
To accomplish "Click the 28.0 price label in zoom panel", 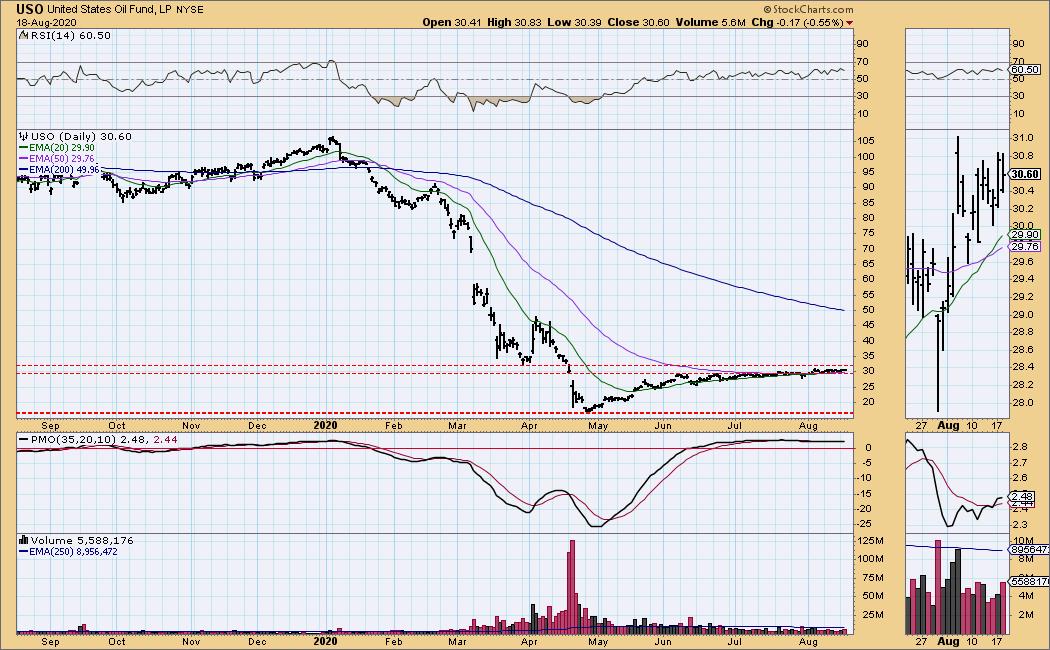I will pyautogui.click(x=1022, y=403).
